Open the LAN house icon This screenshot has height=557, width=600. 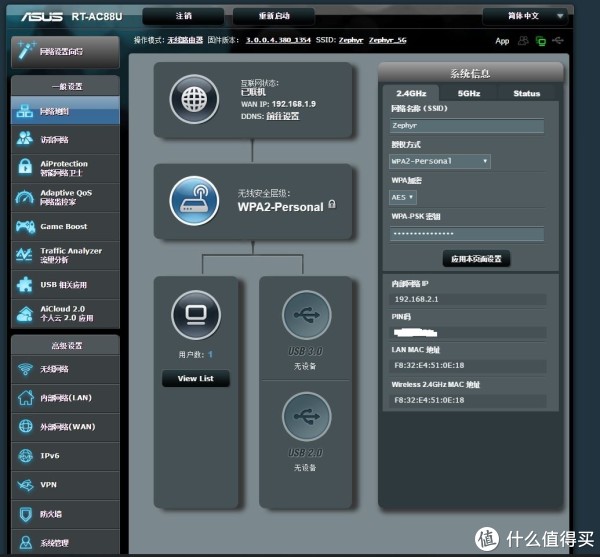point(26,397)
